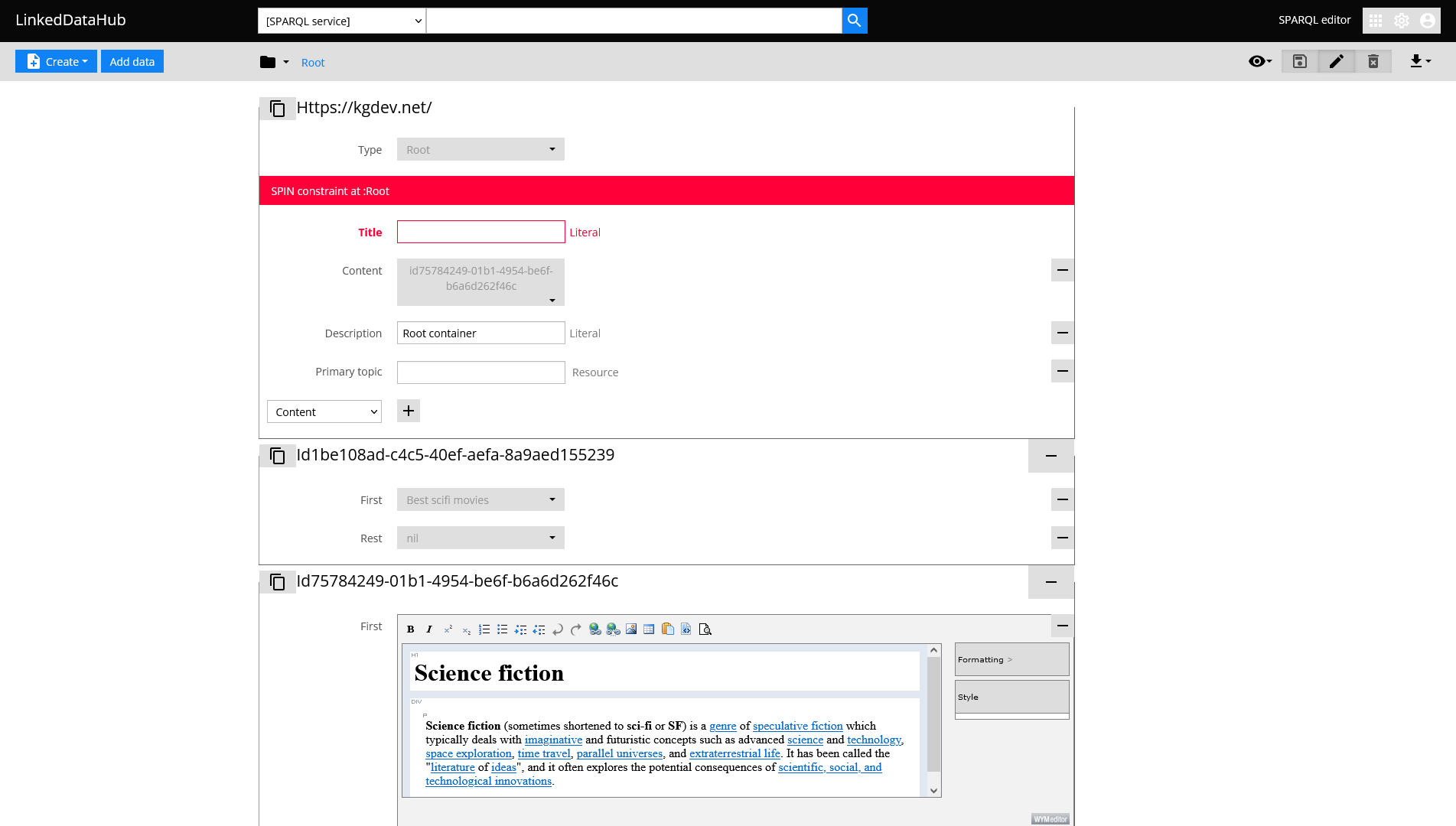Remove the Description property with minus button

(x=1062, y=333)
